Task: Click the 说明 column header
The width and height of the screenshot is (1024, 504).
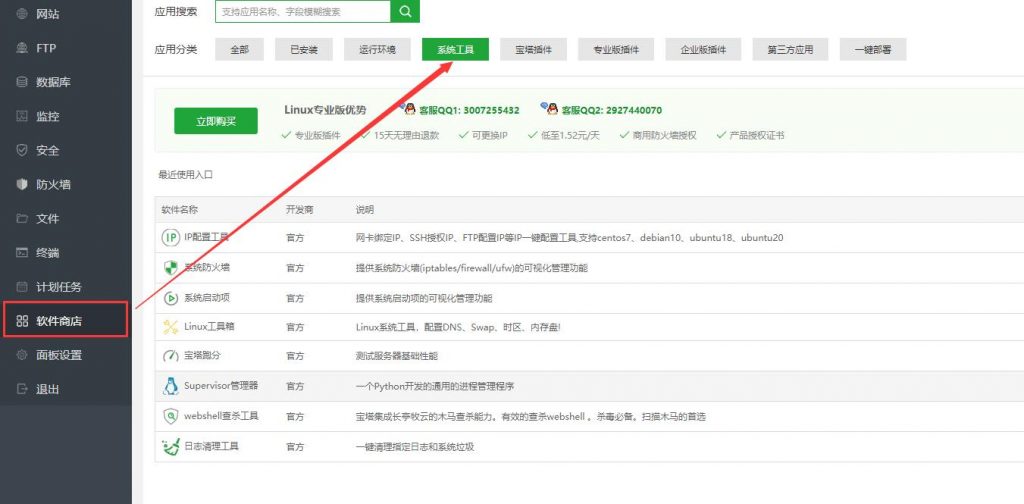Action: (365, 210)
